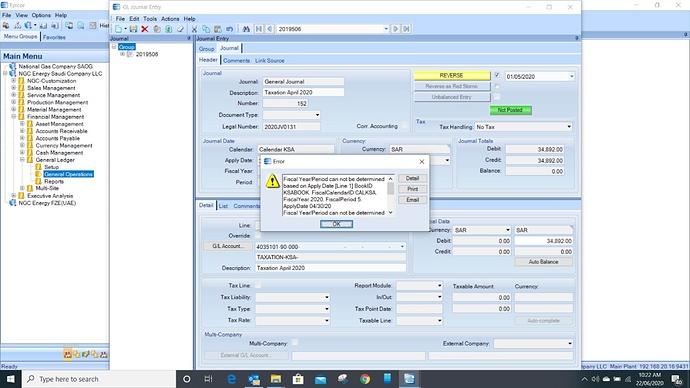Click the error message scrollbar down arrow
690x388 pixels.
[x=390, y=212]
